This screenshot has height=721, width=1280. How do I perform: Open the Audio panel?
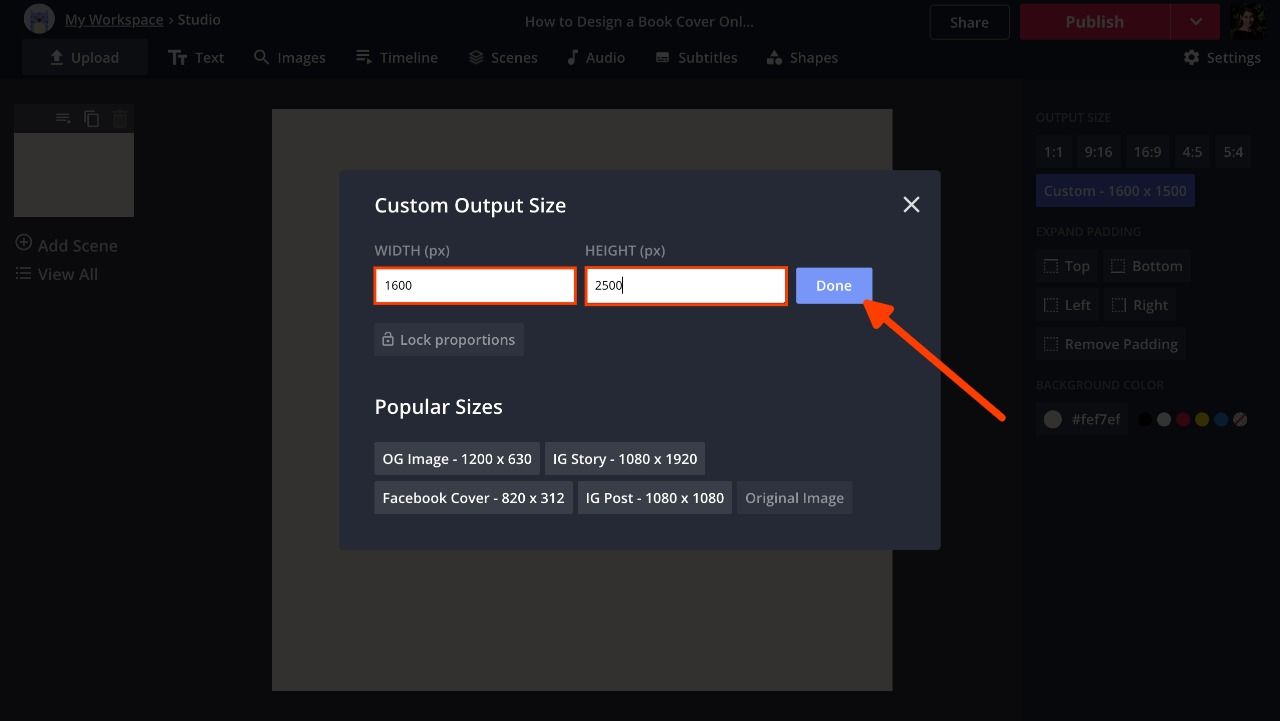click(596, 58)
